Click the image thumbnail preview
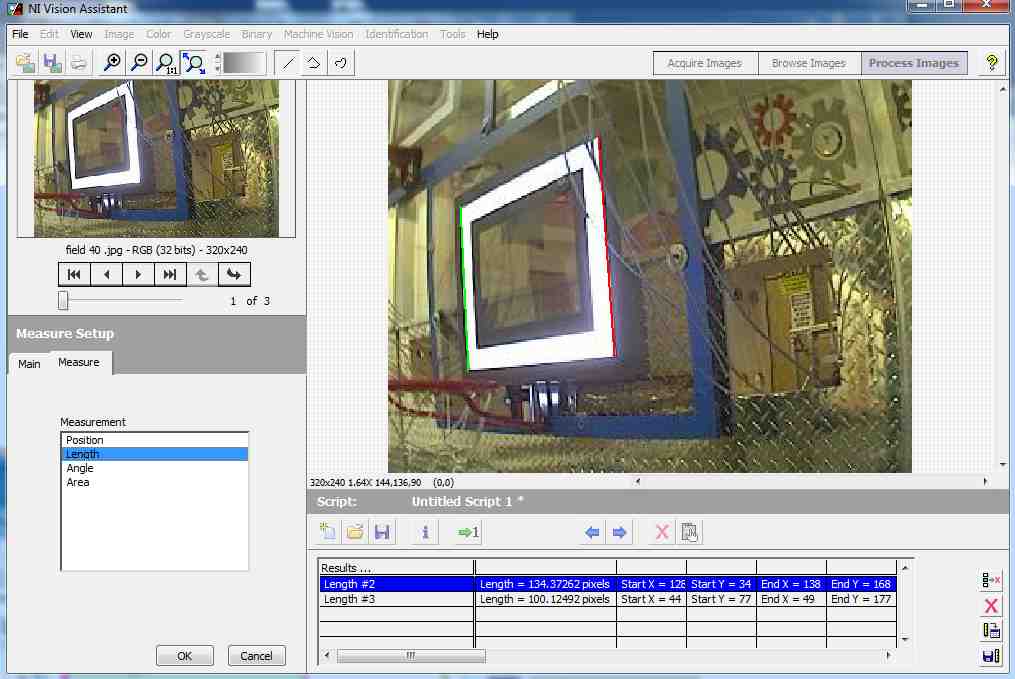The width and height of the screenshot is (1015, 679). point(156,158)
